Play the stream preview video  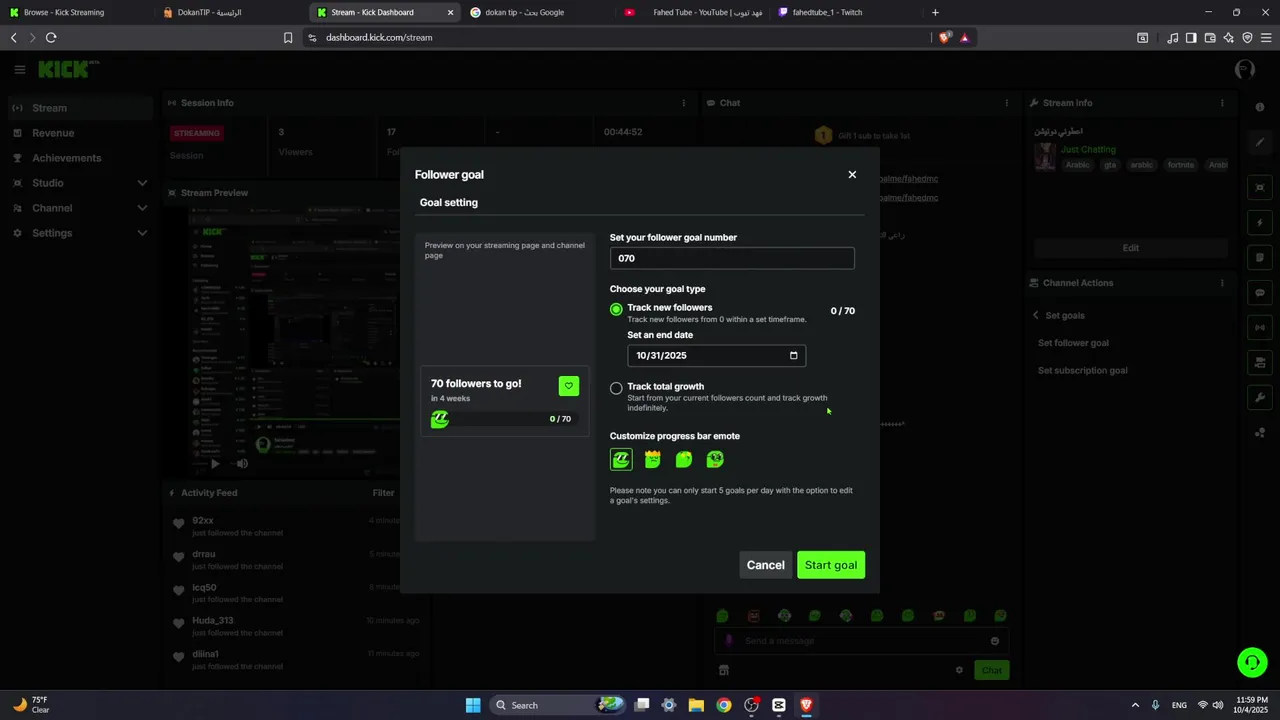pos(215,464)
